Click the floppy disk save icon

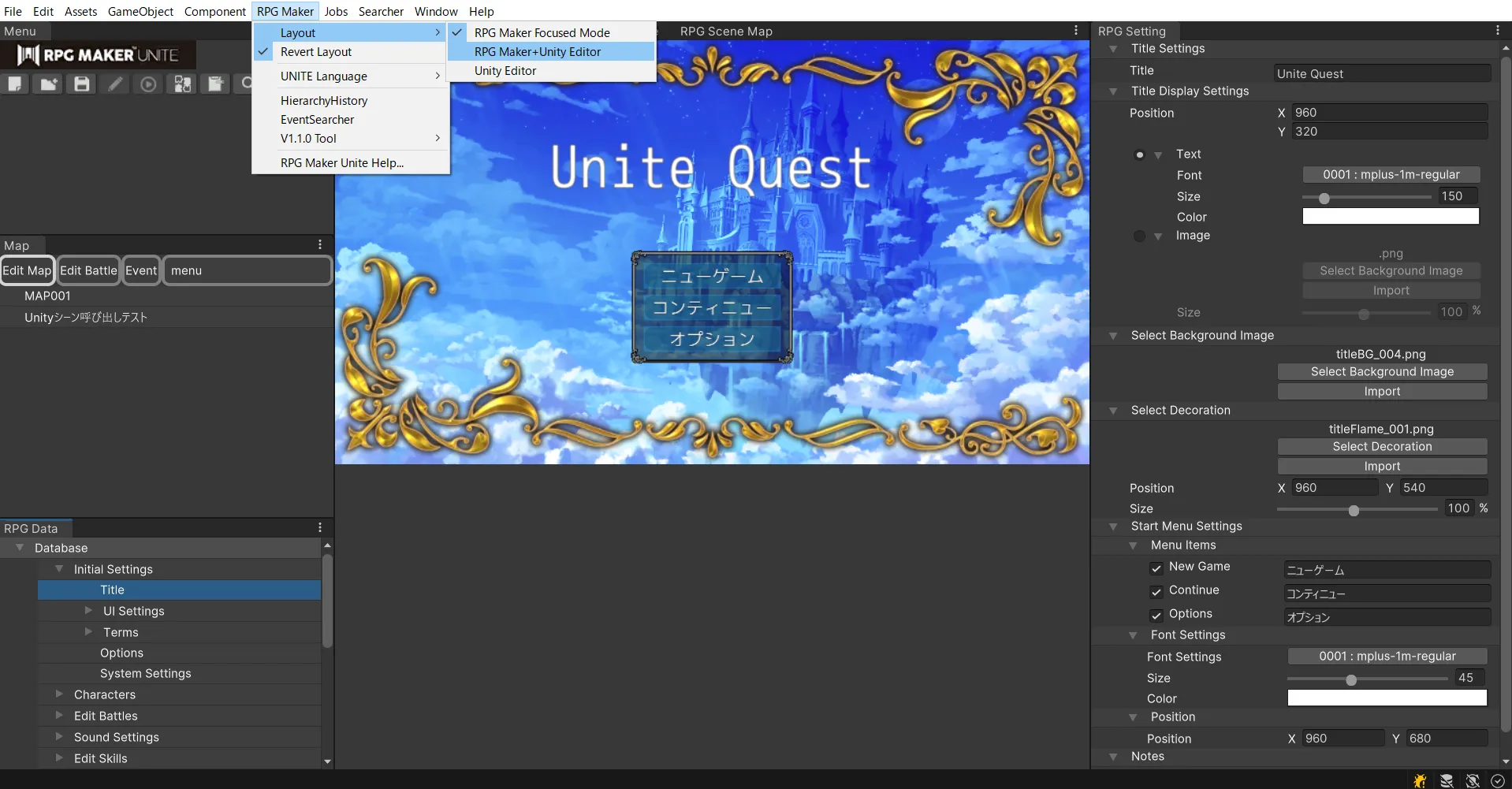pos(82,84)
